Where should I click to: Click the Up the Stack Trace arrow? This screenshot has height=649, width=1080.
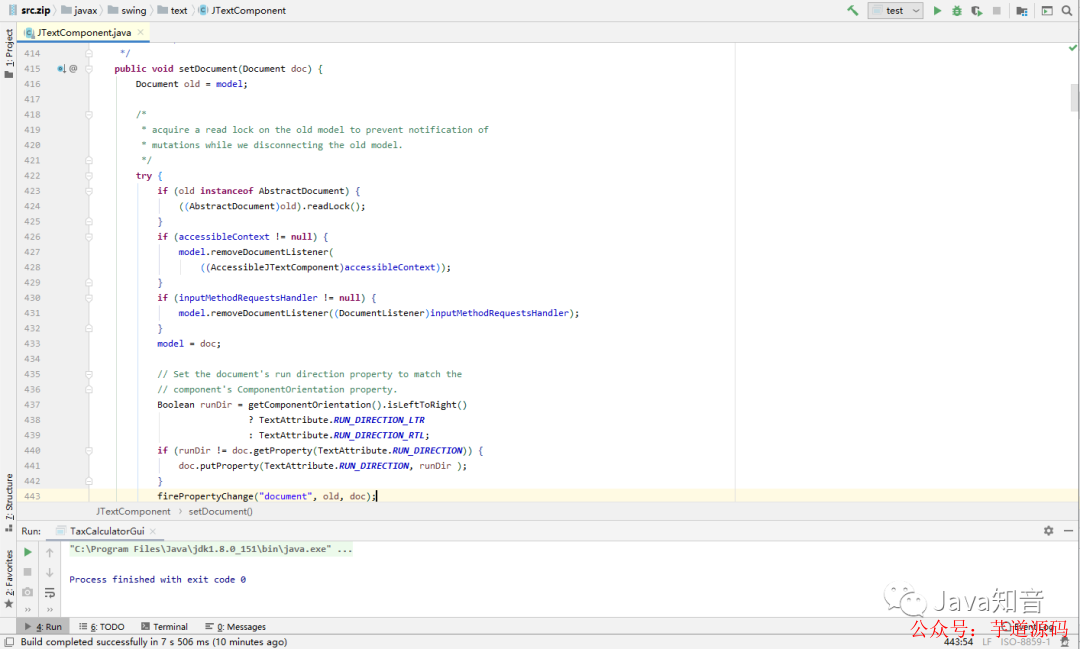pos(50,552)
